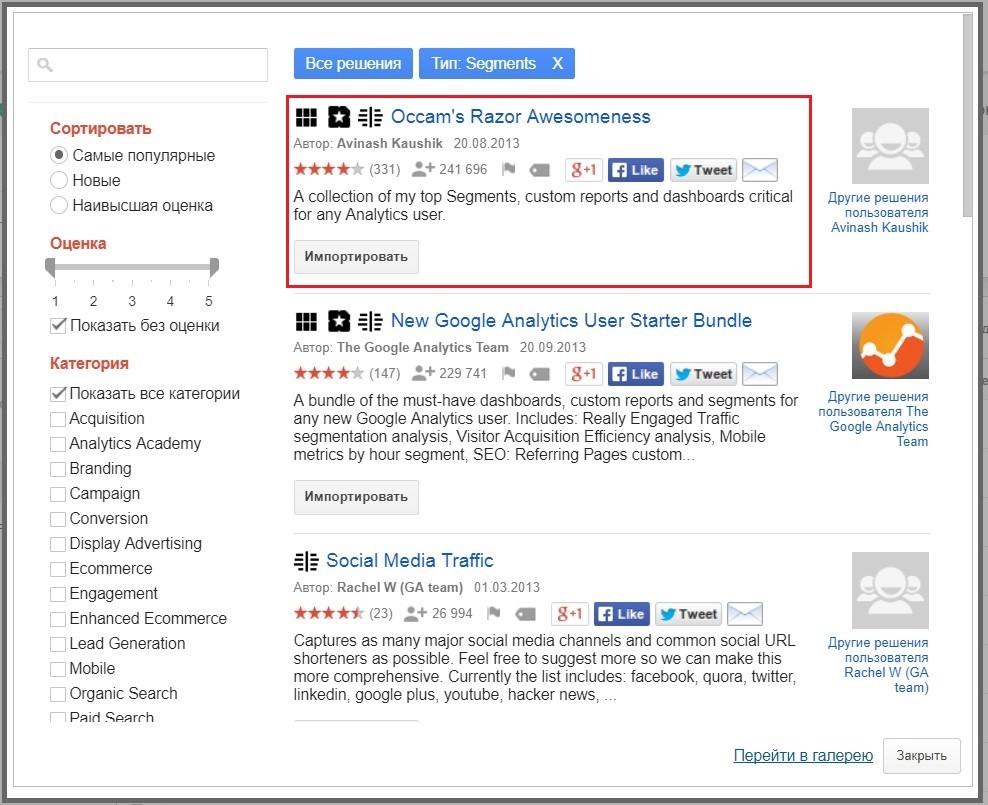Select the Самые популярные sort option
Image resolution: width=988 pixels, height=805 pixels.
[59, 155]
